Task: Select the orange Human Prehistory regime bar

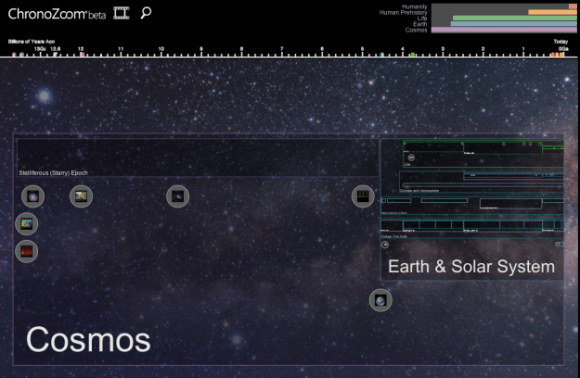Action: [552, 12]
